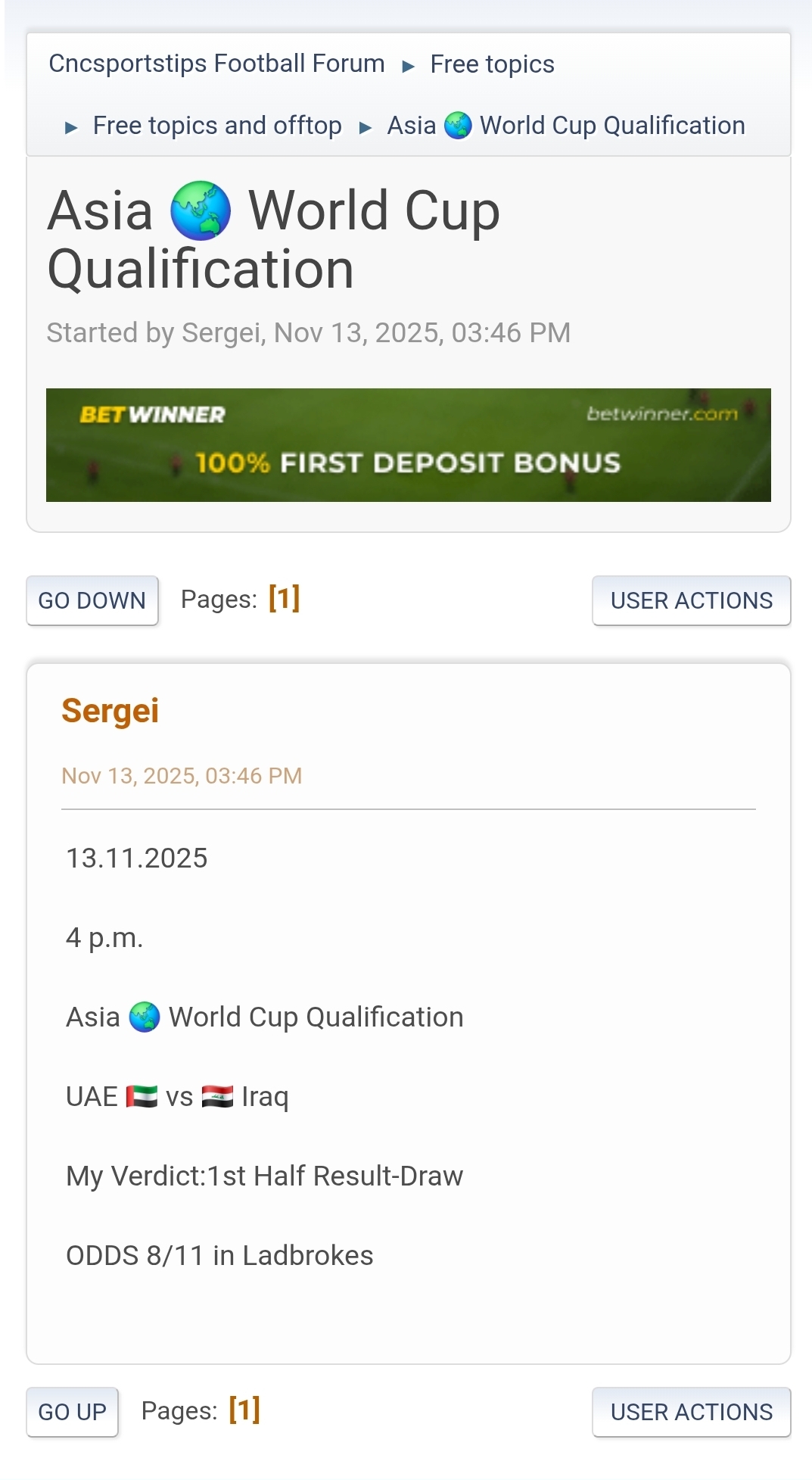
Task: Click the globe emoji inside Sergei's post
Action: (144, 1017)
